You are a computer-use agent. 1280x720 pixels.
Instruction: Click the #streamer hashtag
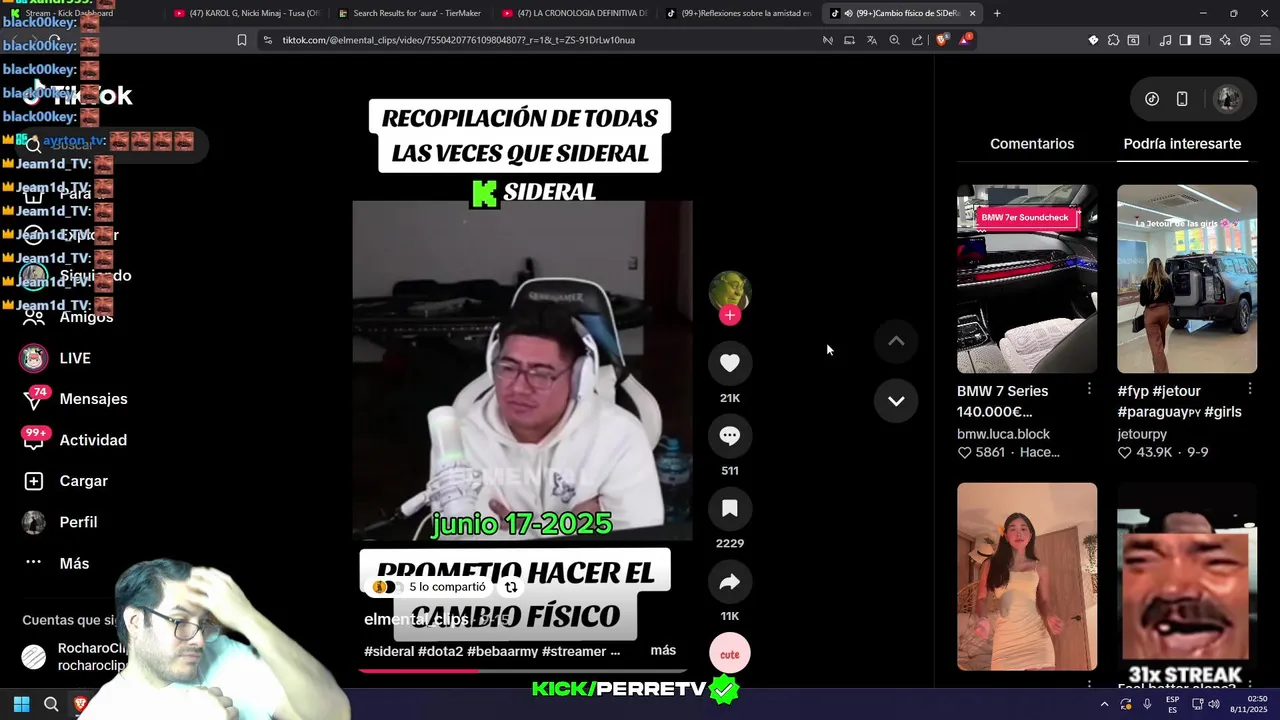click(x=574, y=651)
